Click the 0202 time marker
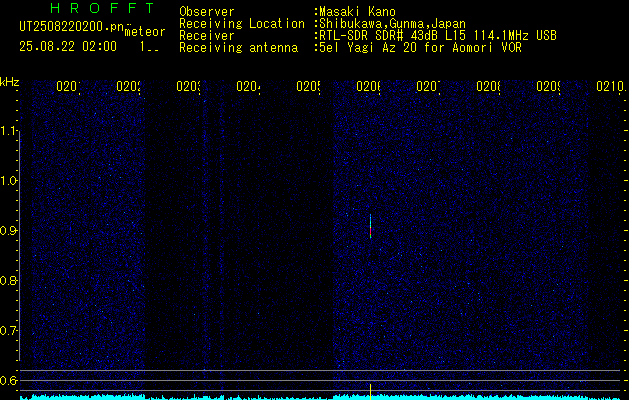 128,86
